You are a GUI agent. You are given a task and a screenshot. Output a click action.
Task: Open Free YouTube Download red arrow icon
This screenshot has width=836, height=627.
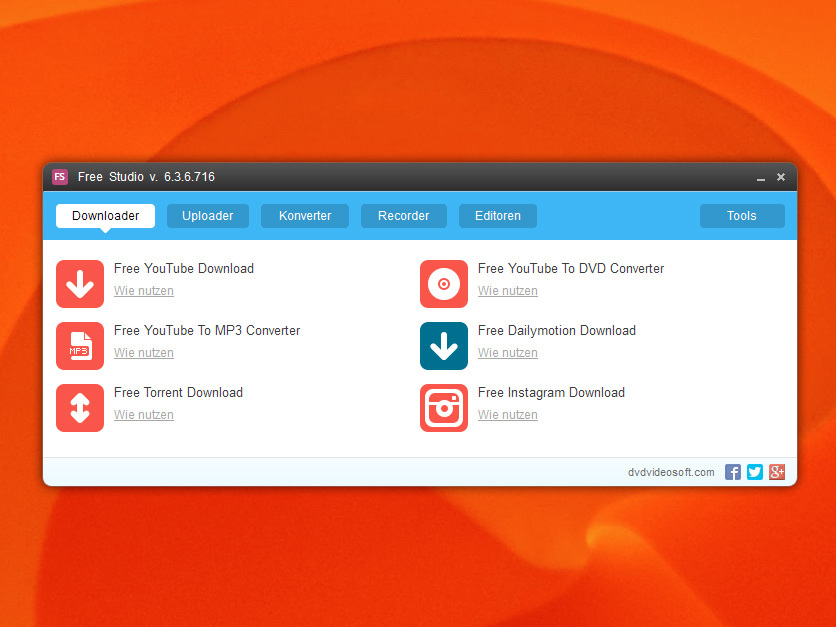(x=80, y=284)
